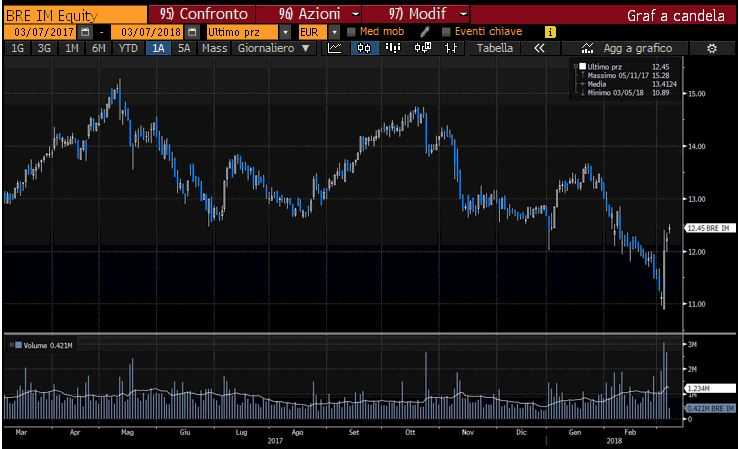Click the Tabella button

[x=494, y=48]
